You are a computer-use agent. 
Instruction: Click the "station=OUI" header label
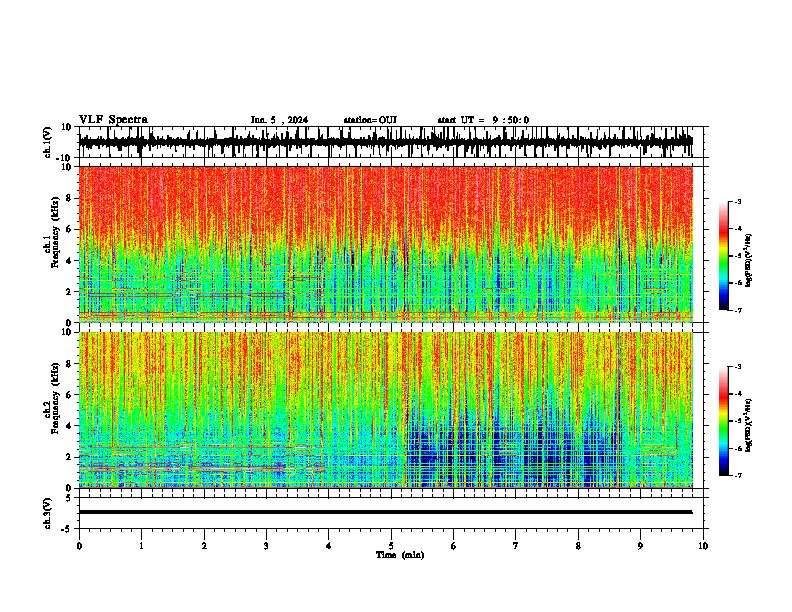tap(370, 120)
